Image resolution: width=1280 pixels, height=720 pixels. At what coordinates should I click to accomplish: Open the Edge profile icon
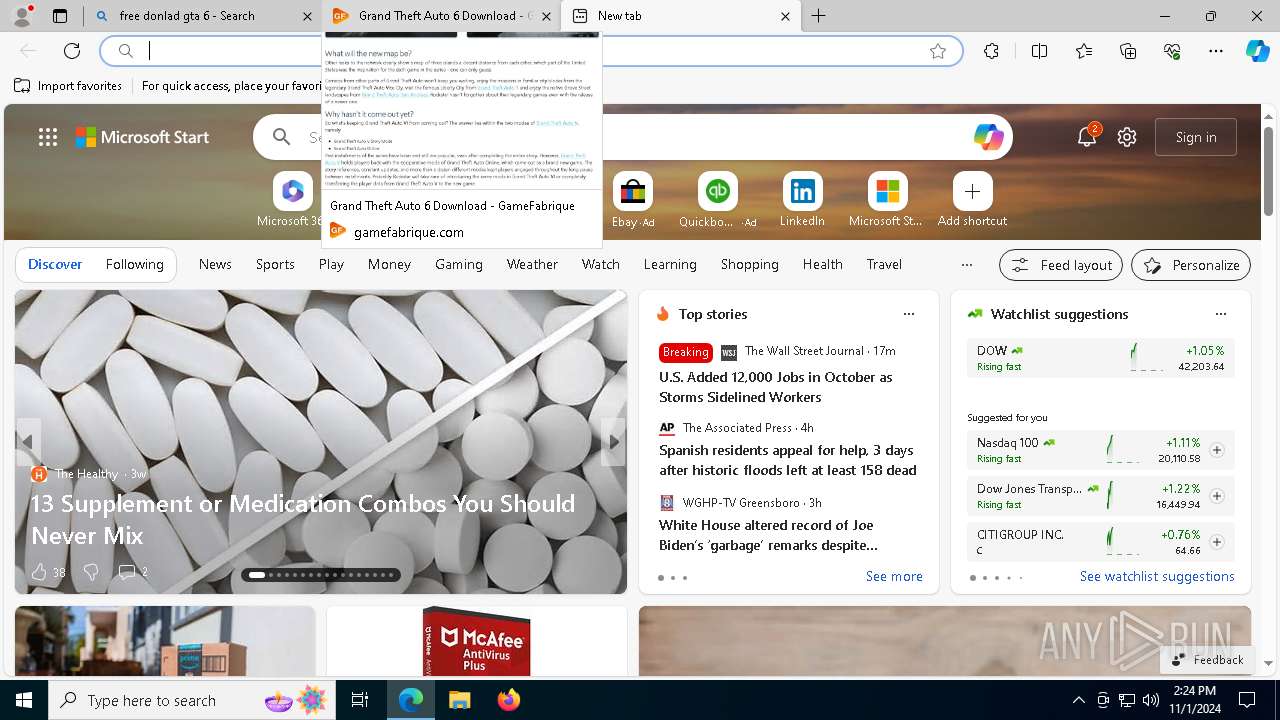(24, 16)
